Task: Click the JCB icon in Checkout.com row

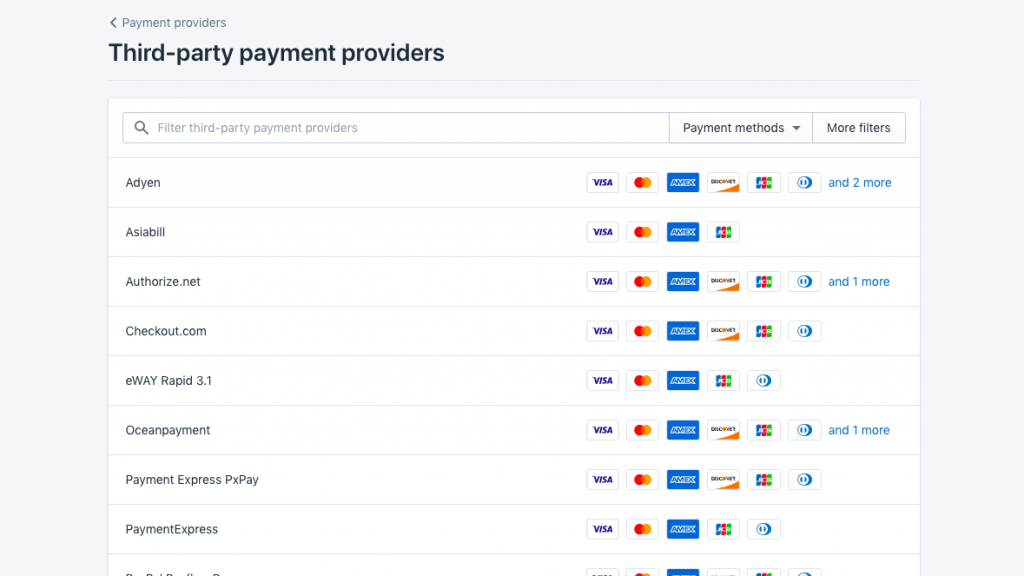Action: tap(764, 332)
